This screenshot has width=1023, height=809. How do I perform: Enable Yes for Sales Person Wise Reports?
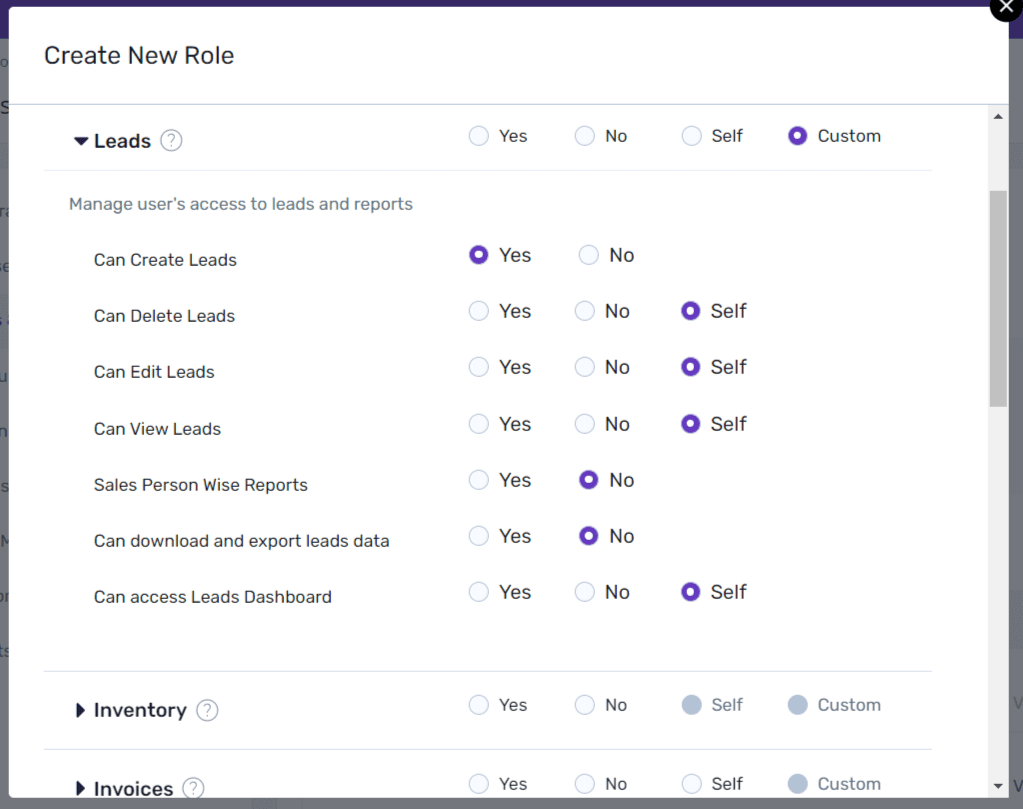(x=479, y=480)
